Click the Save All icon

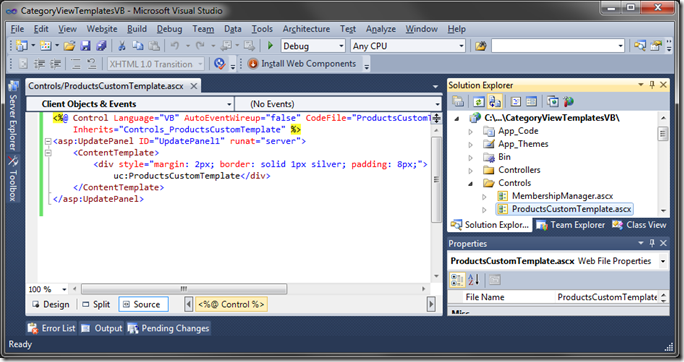click(x=101, y=46)
